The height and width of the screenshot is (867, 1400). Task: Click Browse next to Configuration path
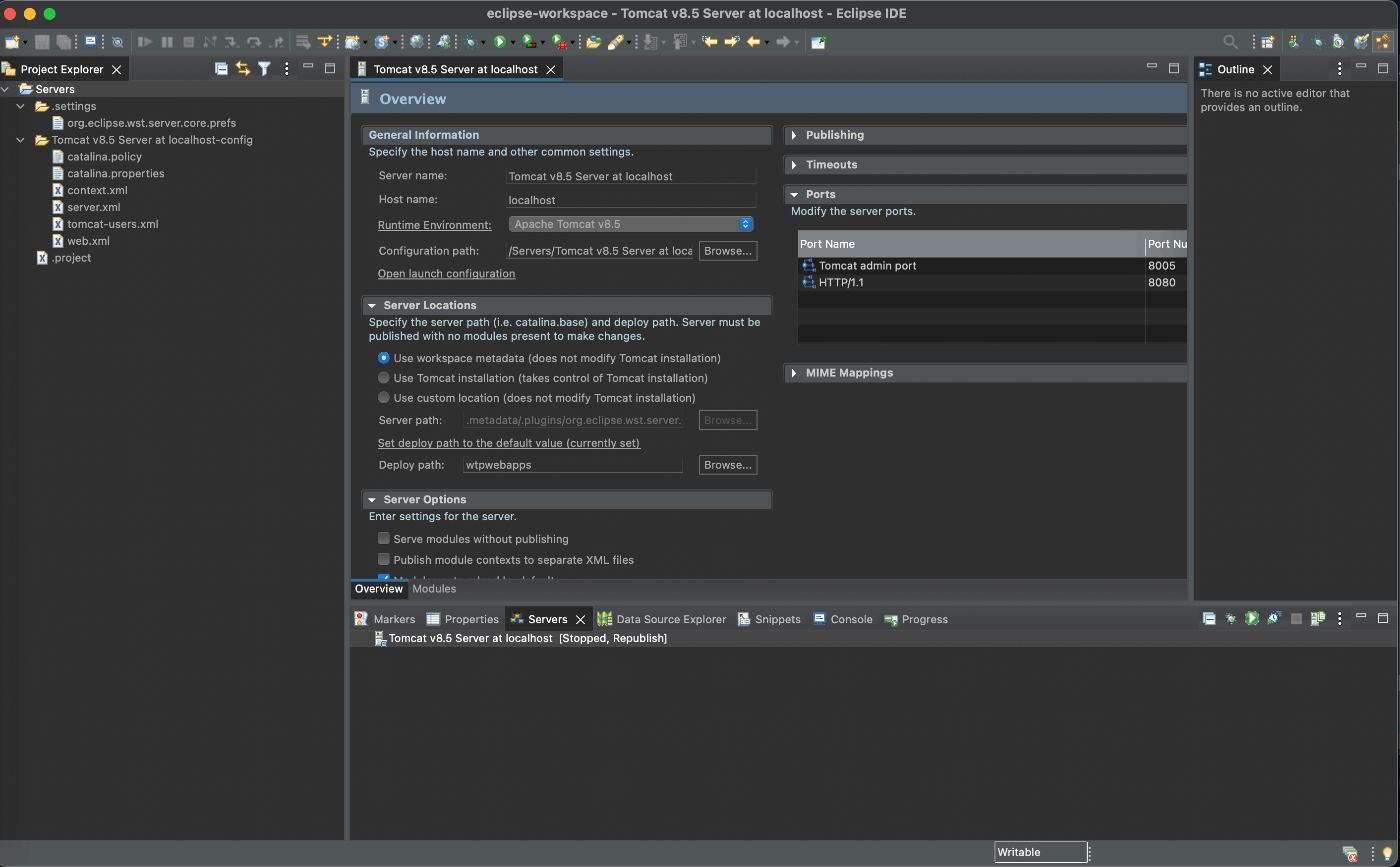coord(728,251)
